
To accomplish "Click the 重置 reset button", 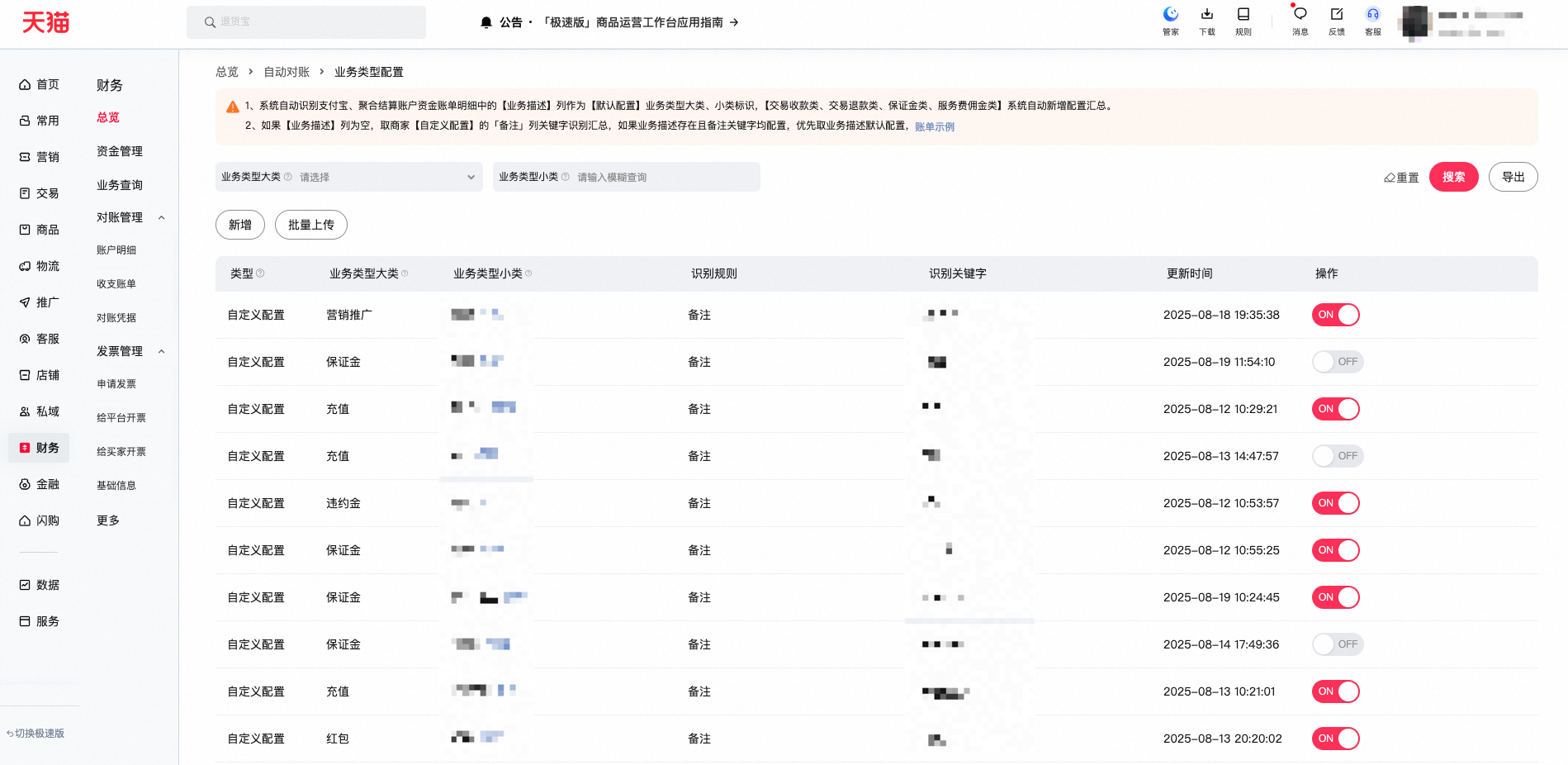I will (x=1401, y=178).
